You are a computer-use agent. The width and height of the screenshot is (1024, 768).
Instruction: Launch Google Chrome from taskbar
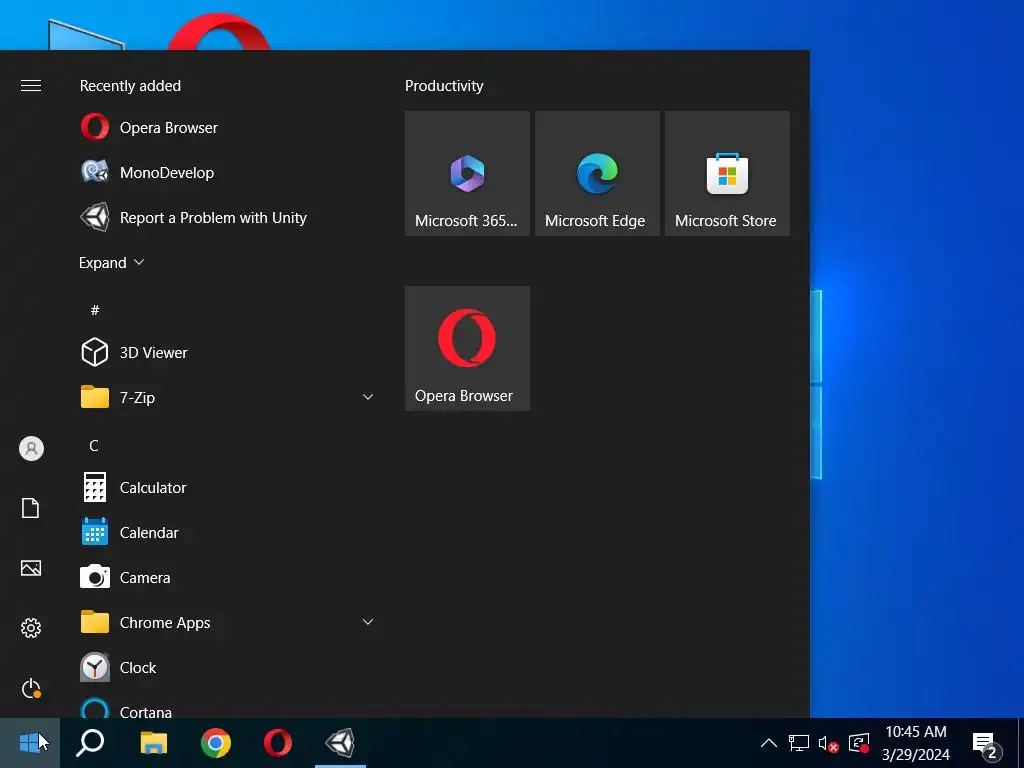tap(216, 743)
